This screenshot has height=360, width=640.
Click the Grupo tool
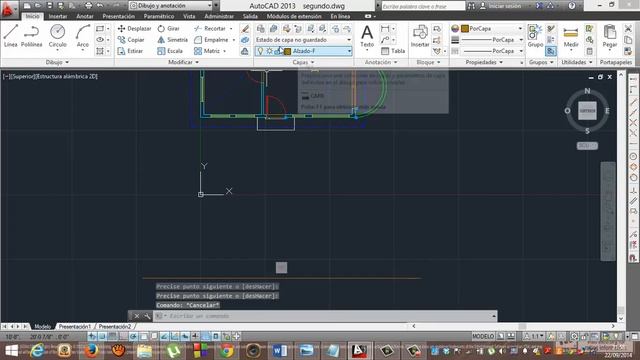pos(535,36)
